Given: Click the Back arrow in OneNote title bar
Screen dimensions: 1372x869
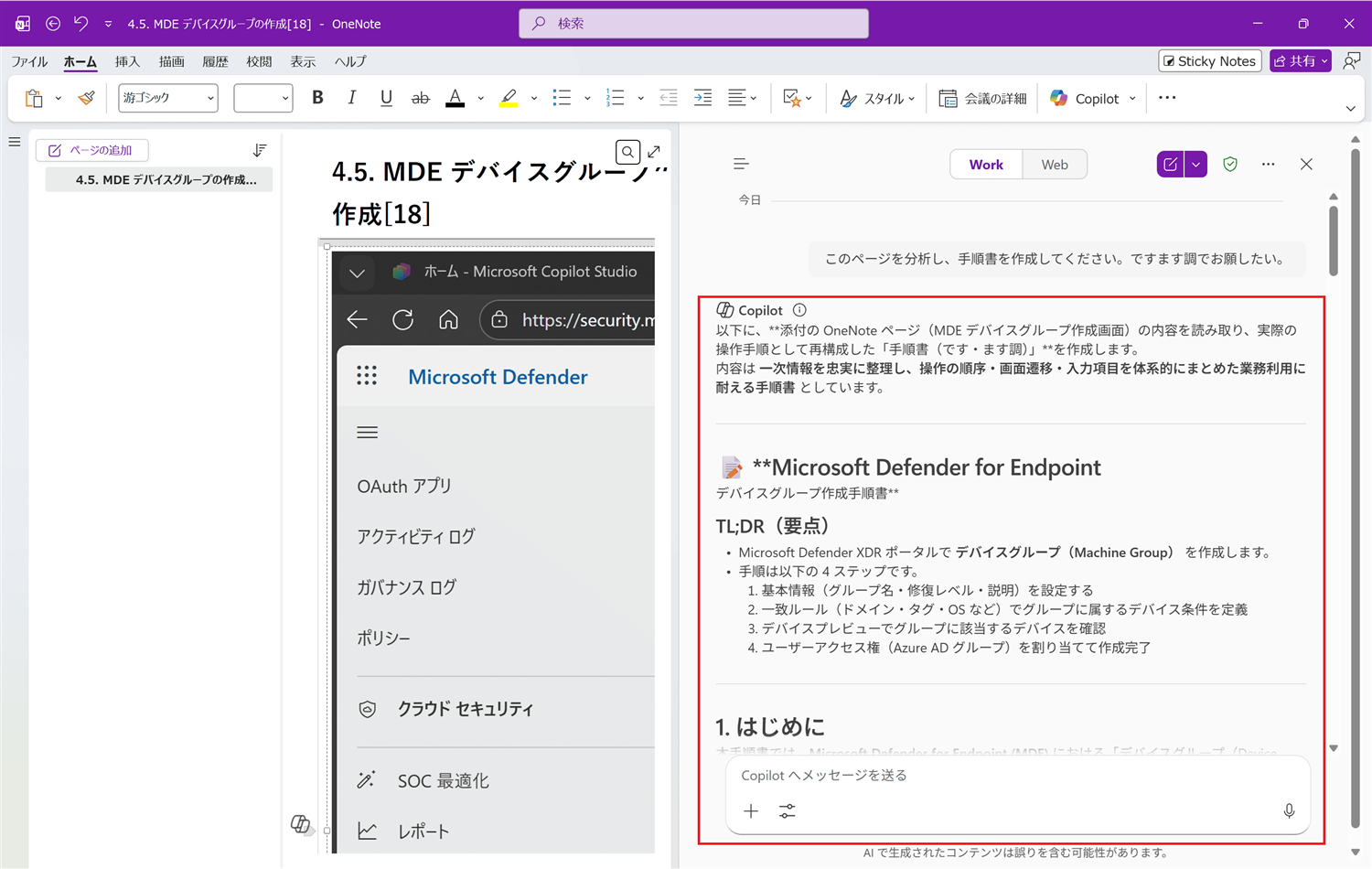Looking at the screenshot, I should point(53,24).
